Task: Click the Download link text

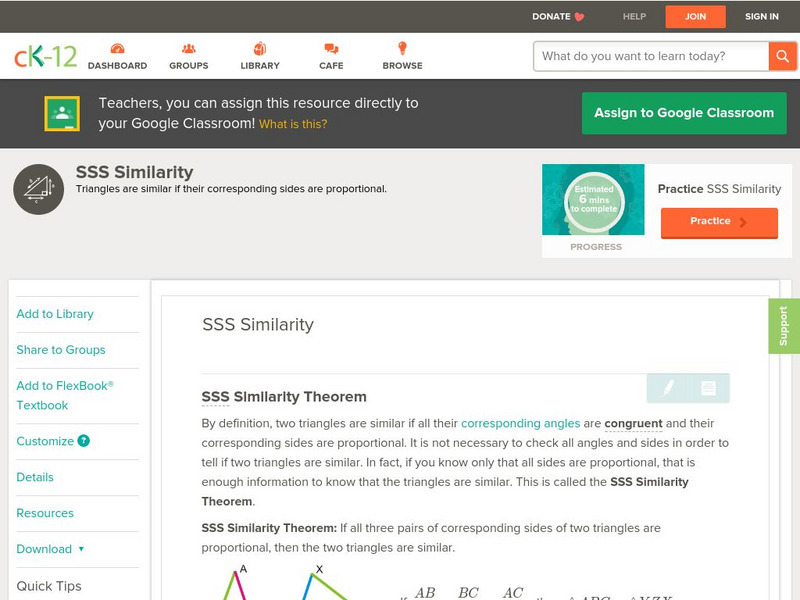Action: tap(44, 549)
